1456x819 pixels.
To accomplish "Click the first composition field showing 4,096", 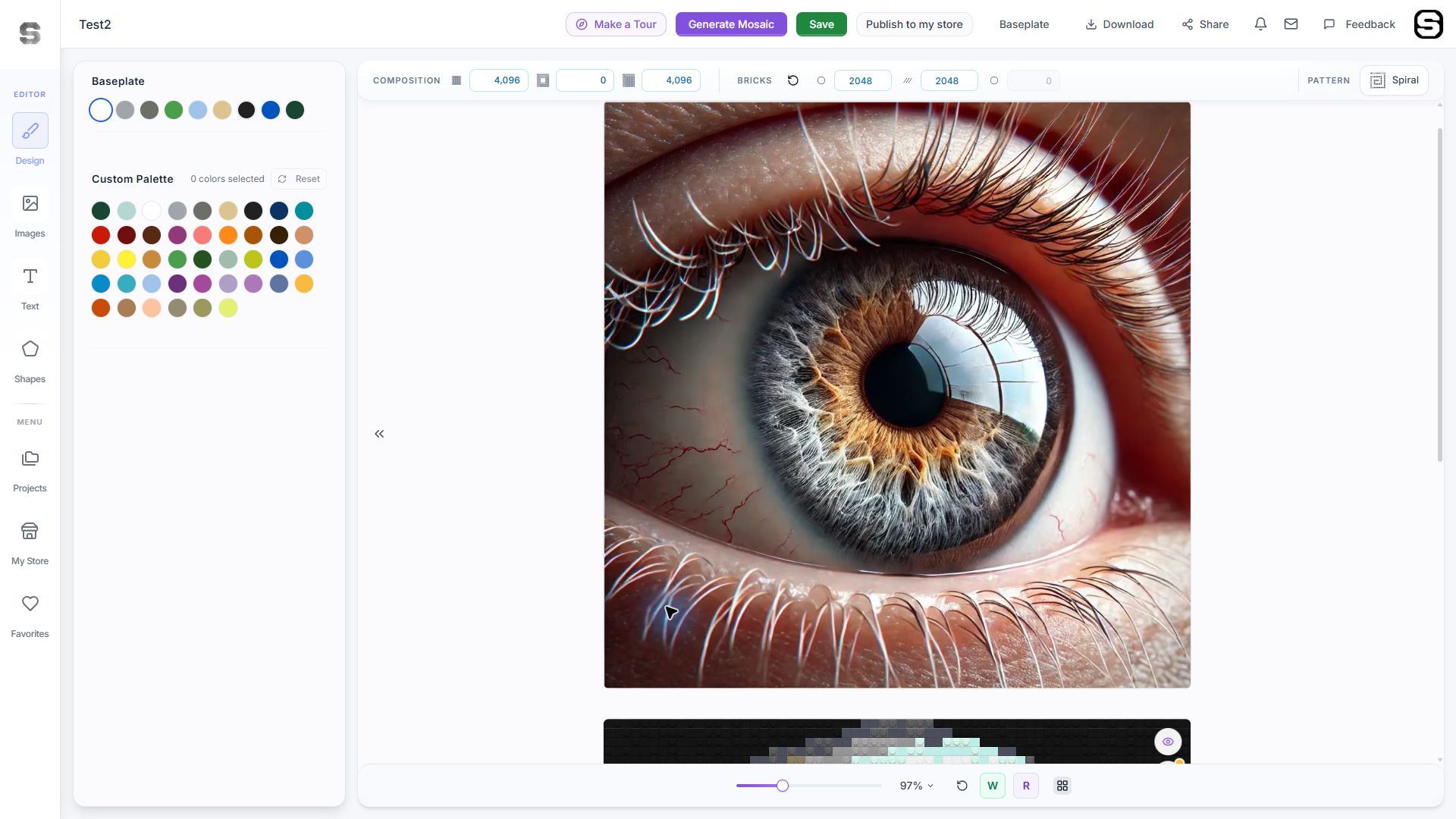I will pyautogui.click(x=499, y=80).
